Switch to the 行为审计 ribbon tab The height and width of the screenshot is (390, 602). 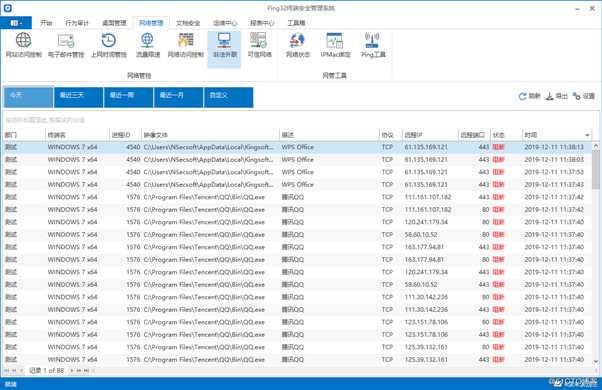click(x=77, y=23)
